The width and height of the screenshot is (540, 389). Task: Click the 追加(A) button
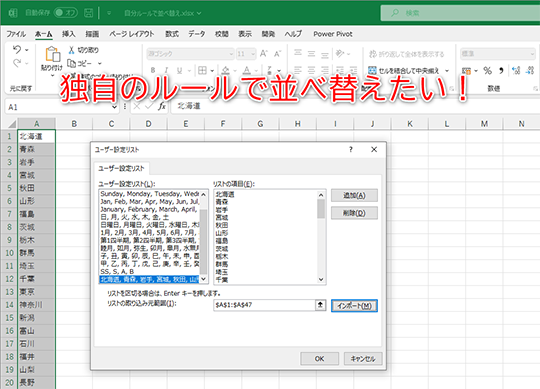coord(354,196)
